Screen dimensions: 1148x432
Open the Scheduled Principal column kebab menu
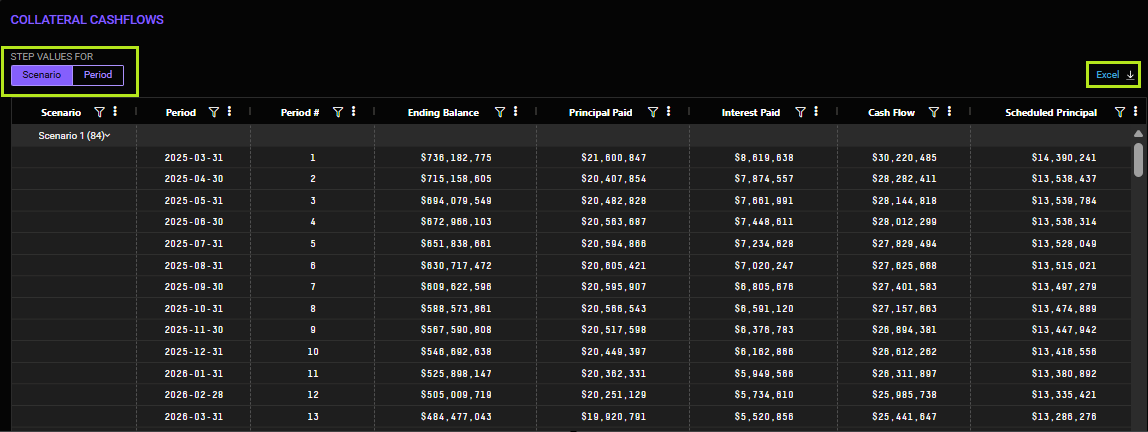[1136, 111]
